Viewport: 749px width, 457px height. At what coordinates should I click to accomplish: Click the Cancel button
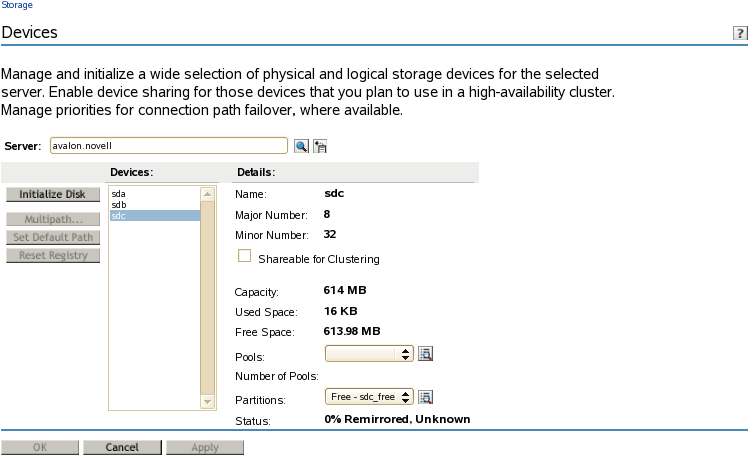click(122, 448)
